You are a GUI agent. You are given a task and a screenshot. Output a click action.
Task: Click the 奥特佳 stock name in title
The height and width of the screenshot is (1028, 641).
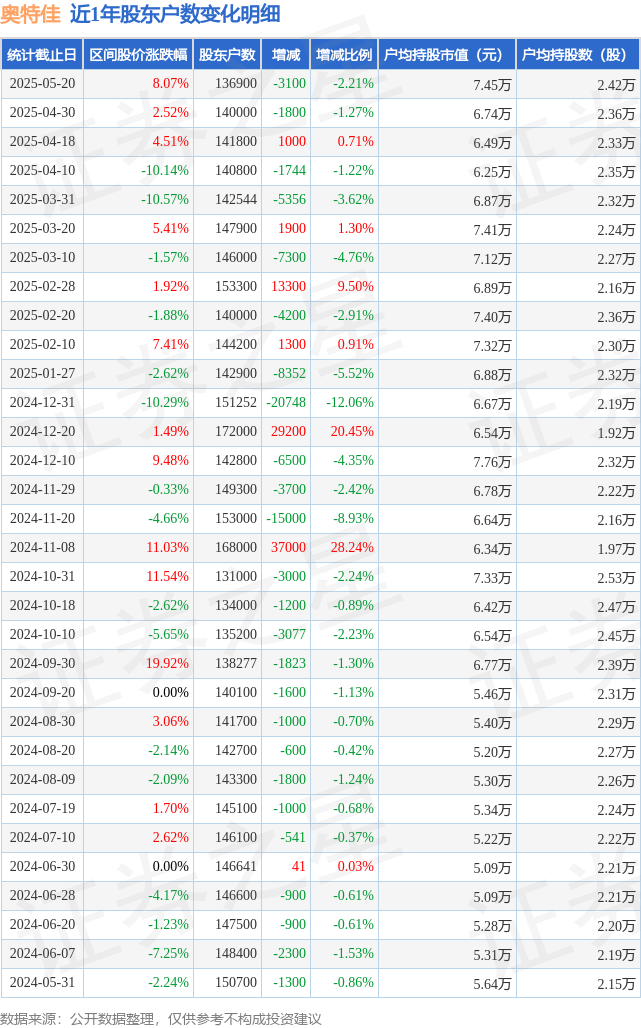pyautogui.click(x=31, y=14)
